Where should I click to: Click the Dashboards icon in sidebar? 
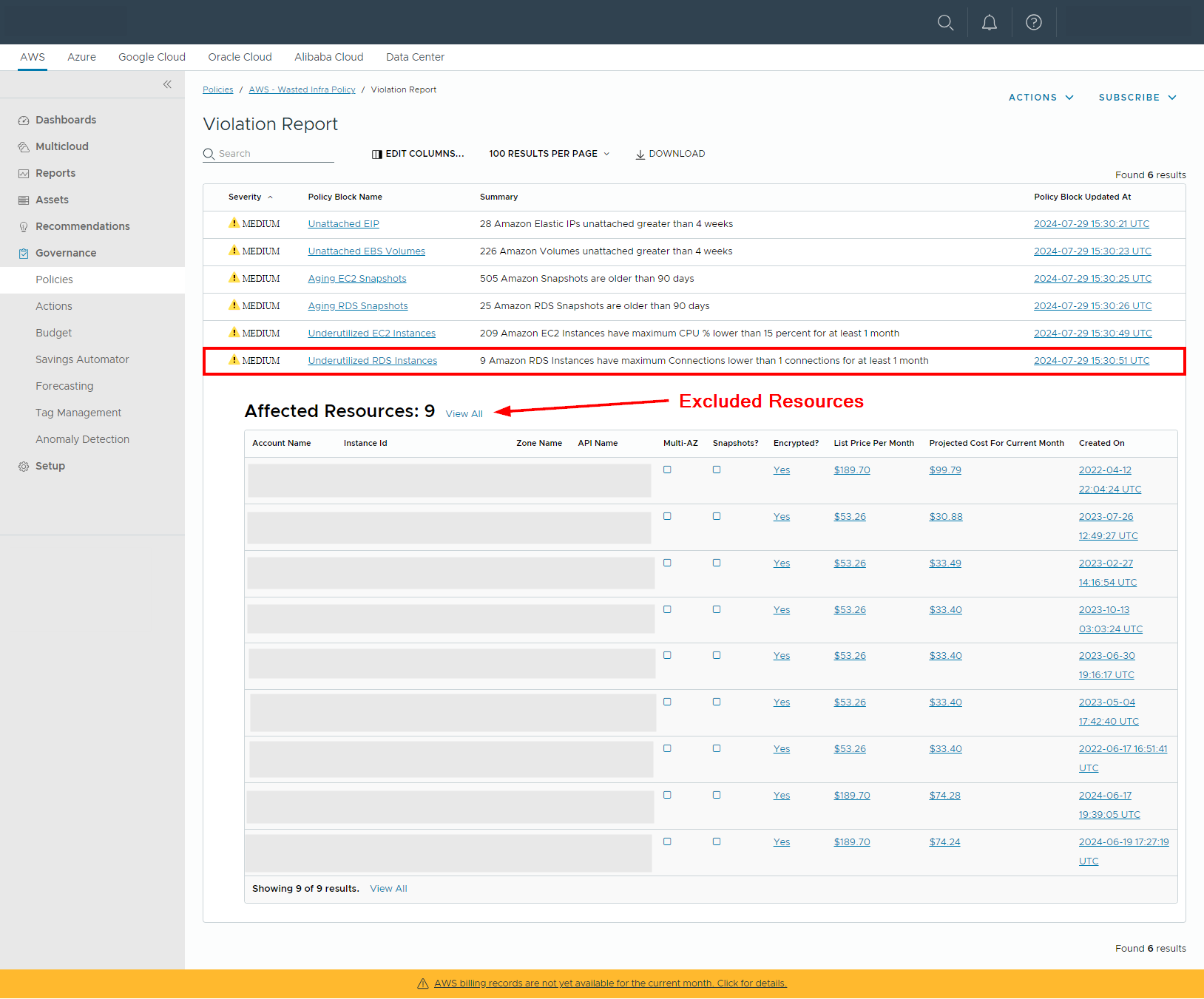[x=24, y=121]
